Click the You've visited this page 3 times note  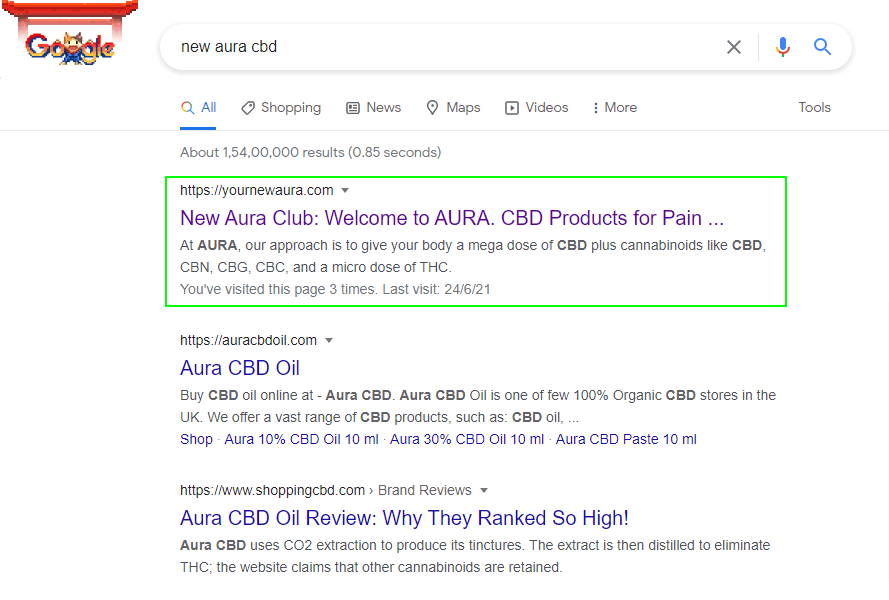[335, 290]
